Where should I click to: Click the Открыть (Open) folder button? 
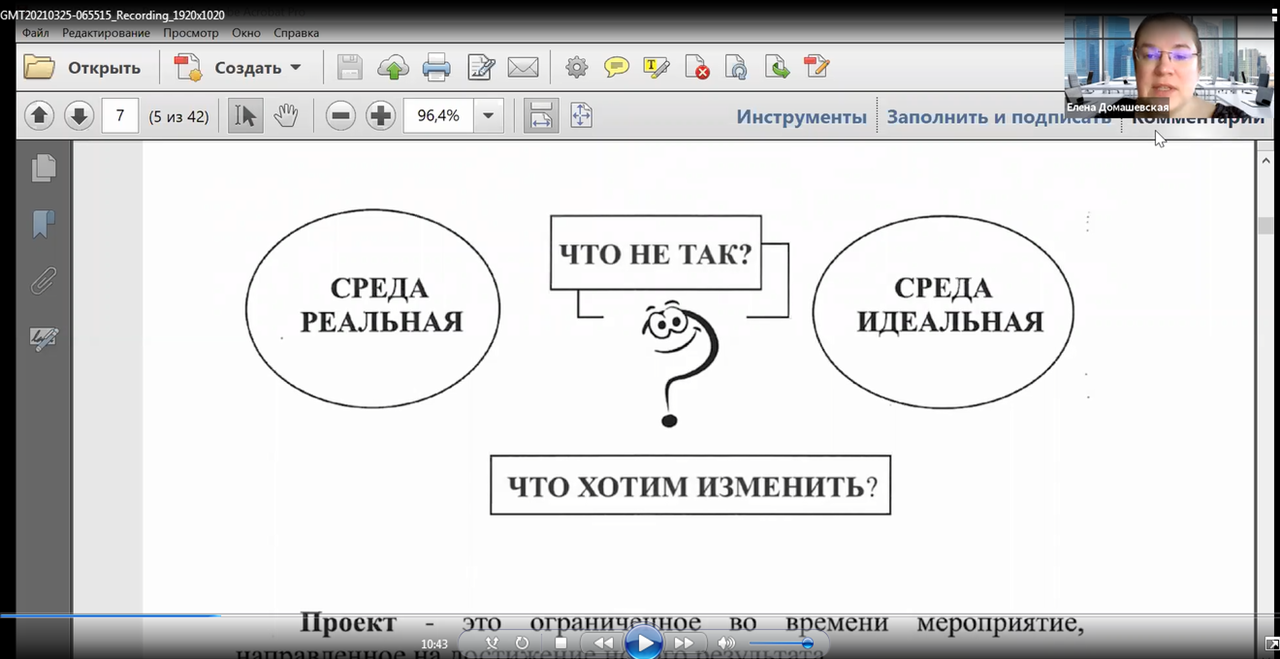[x=82, y=68]
